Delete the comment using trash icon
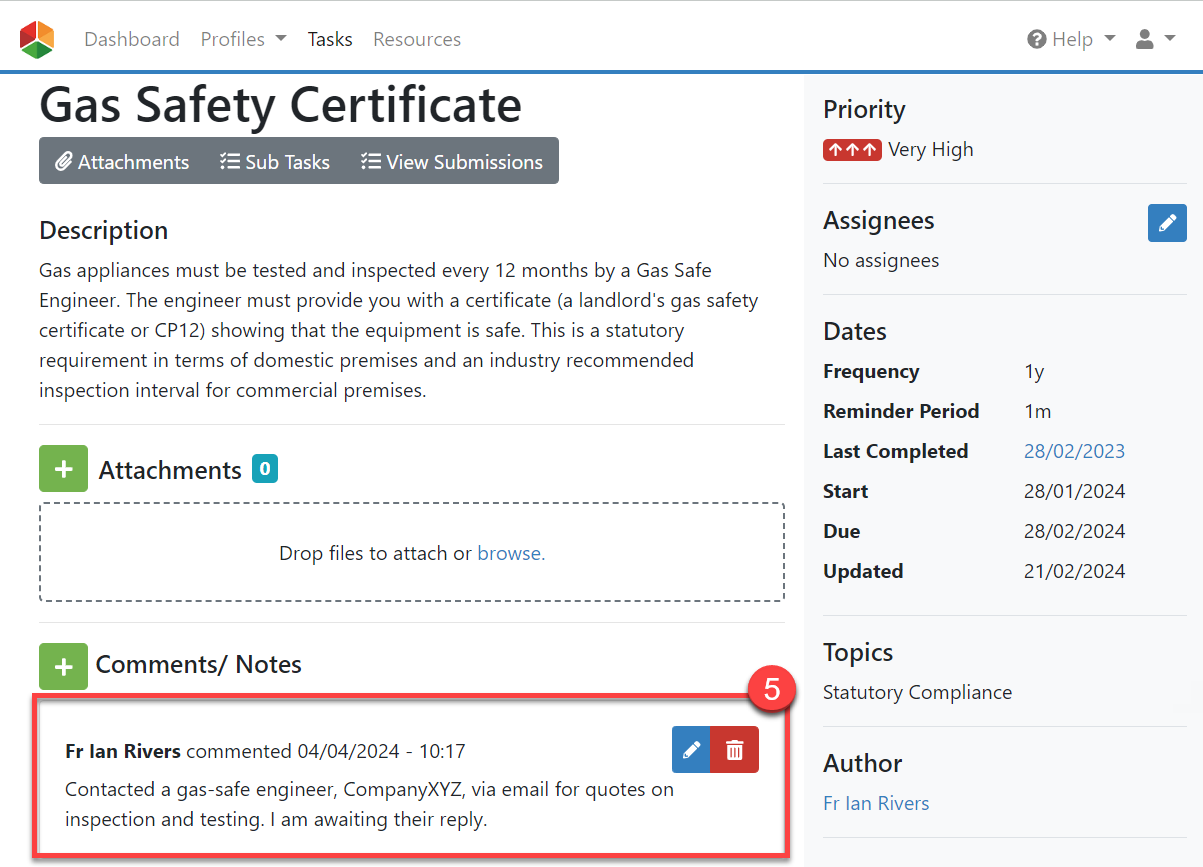Viewport: 1203px width, 867px height. (734, 750)
